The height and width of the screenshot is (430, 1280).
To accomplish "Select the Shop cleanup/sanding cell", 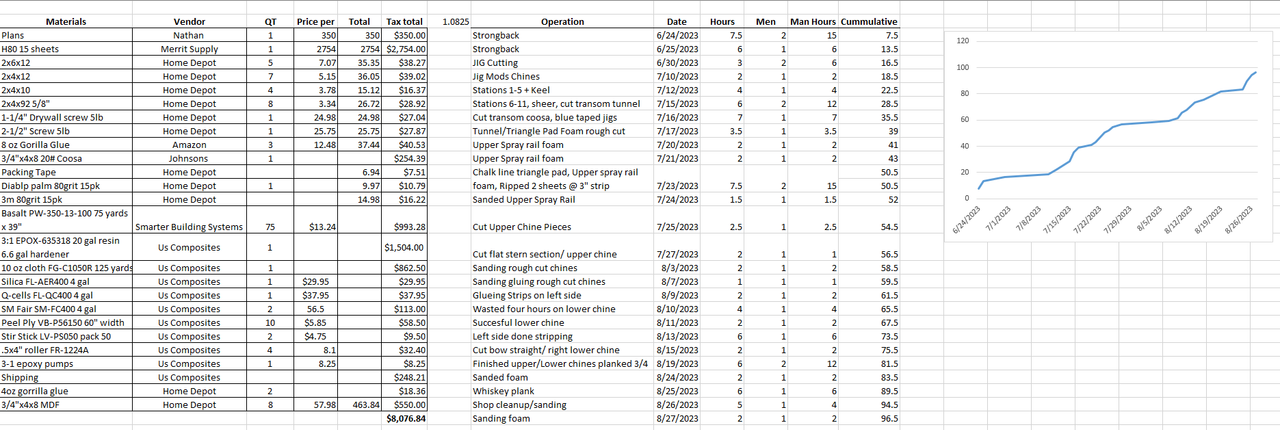I will (563, 406).
